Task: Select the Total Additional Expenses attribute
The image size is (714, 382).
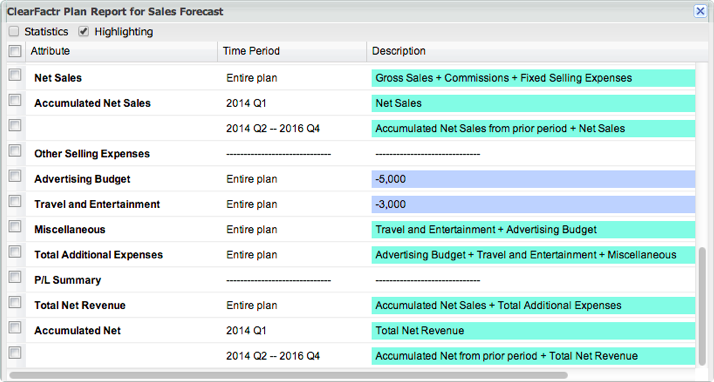Action: [x=98, y=255]
